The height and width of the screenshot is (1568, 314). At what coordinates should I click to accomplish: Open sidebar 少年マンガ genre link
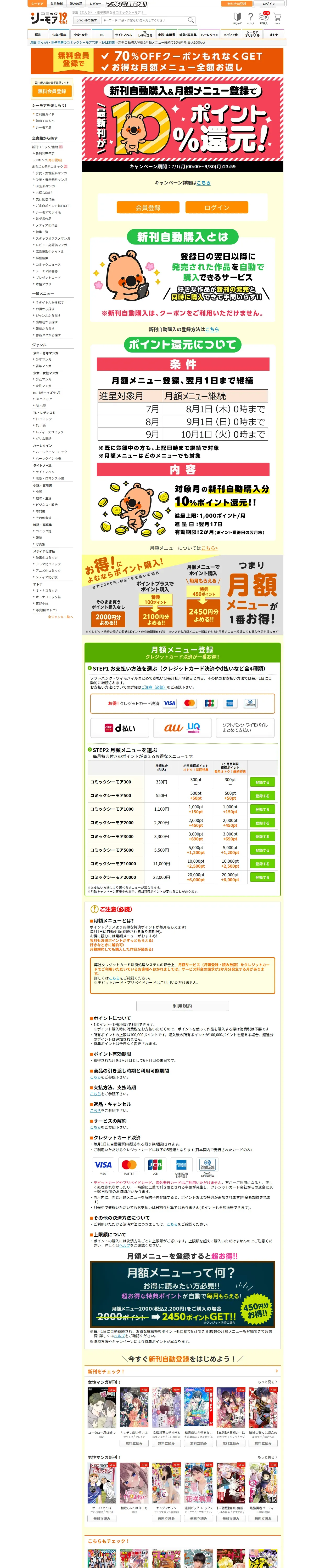pyautogui.click(x=43, y=359)
